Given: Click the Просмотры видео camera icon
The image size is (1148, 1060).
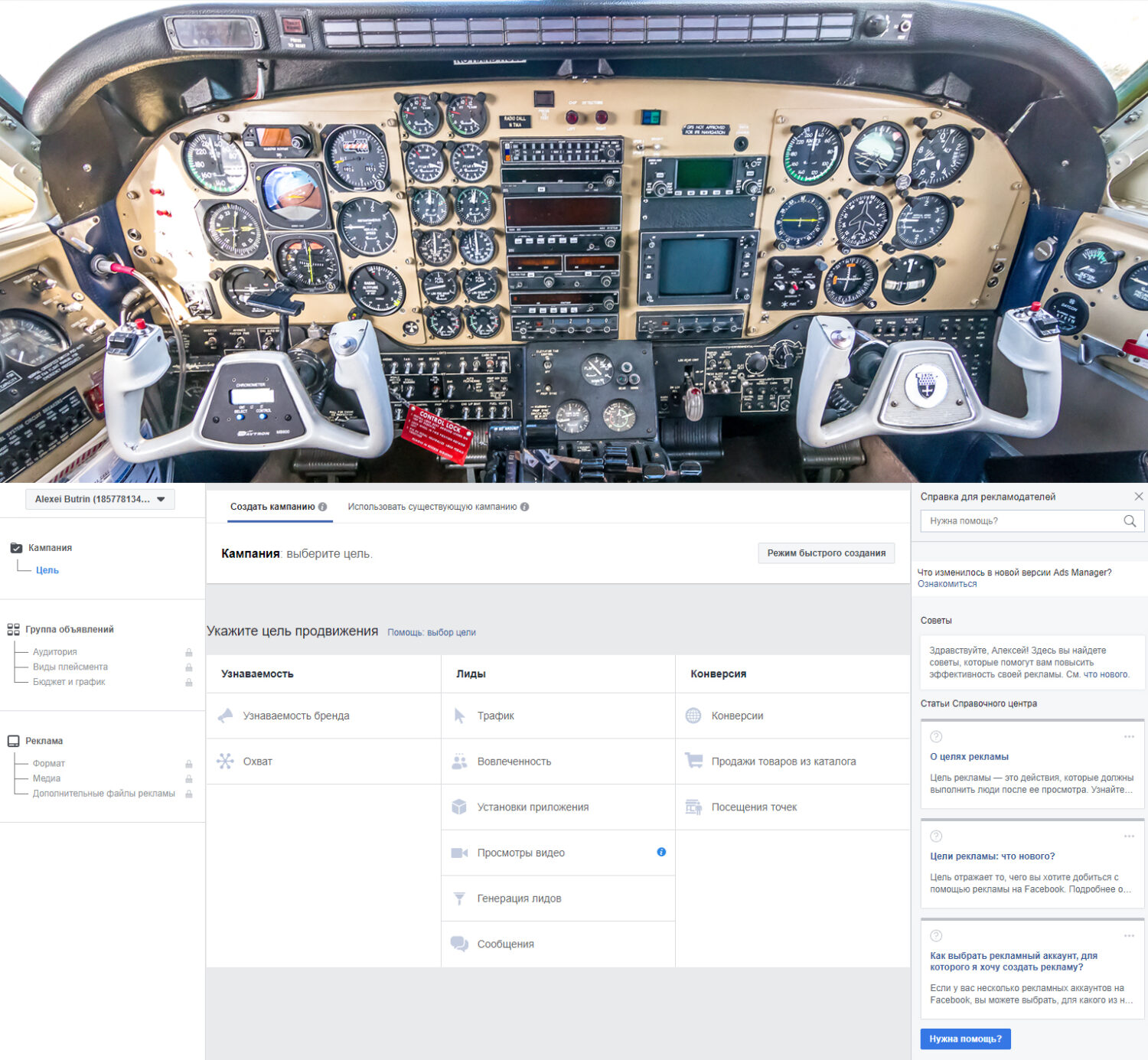Looking at the screenshot, I should click(x=459, y=853).
